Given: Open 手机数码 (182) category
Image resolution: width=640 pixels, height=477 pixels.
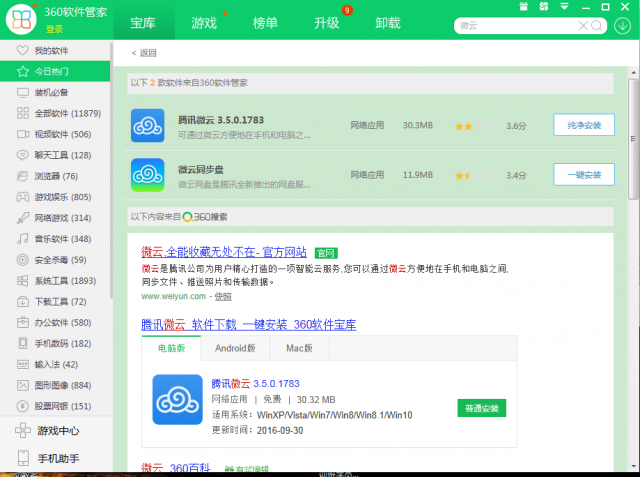Looking at the screenshot, I should [x=55, y=343].
